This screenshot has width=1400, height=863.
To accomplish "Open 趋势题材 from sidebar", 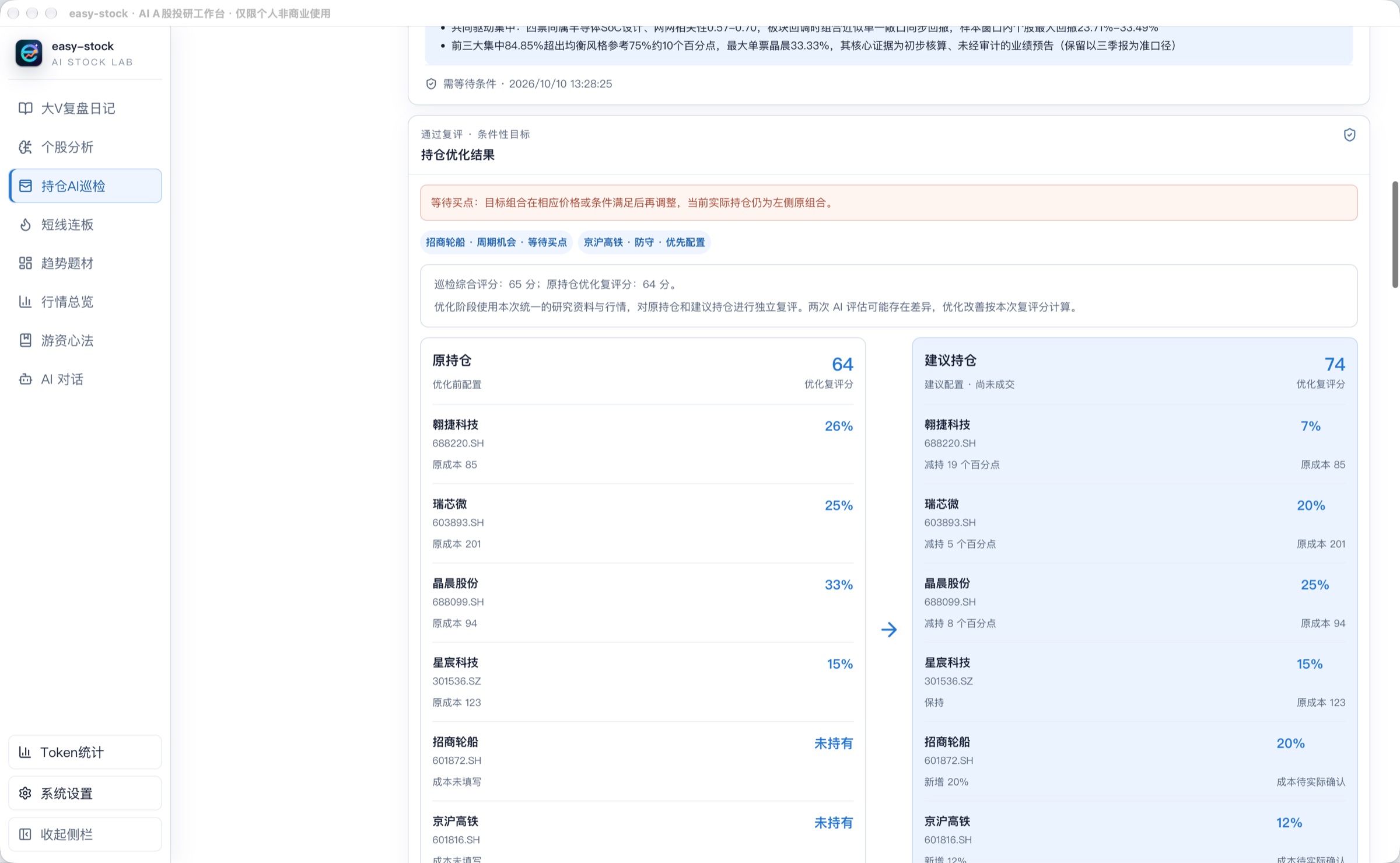I will click(x=85, y=263).
